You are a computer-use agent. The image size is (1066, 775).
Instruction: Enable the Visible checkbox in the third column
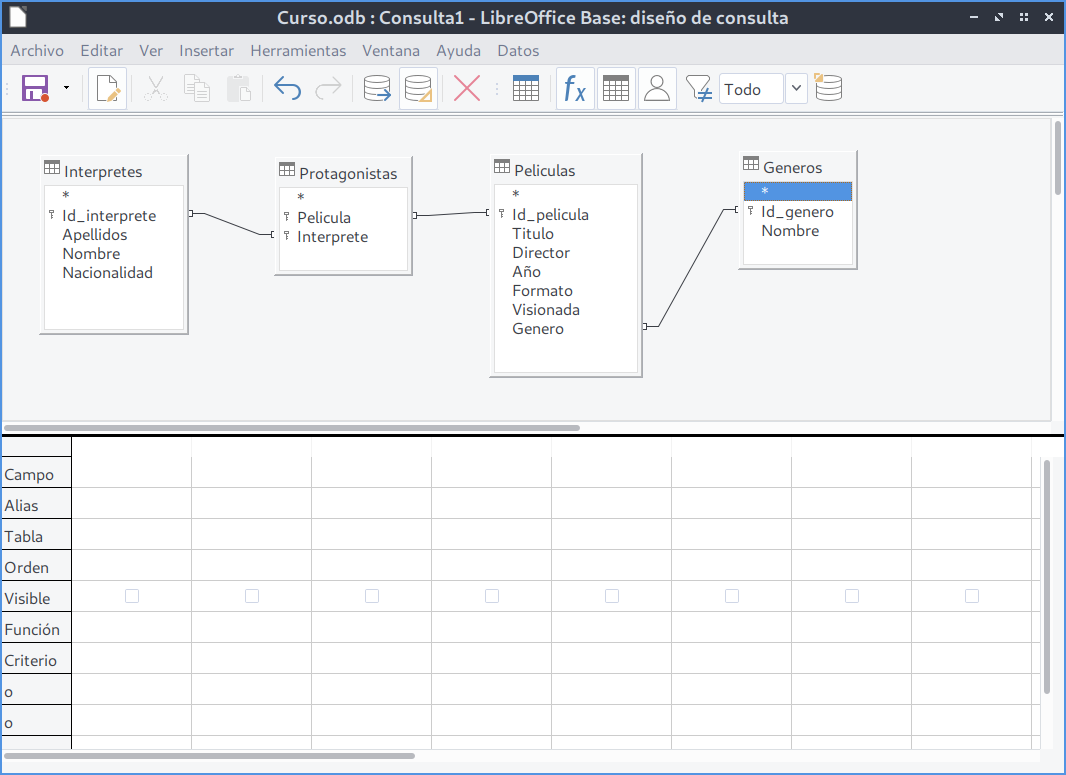point(372,596)
